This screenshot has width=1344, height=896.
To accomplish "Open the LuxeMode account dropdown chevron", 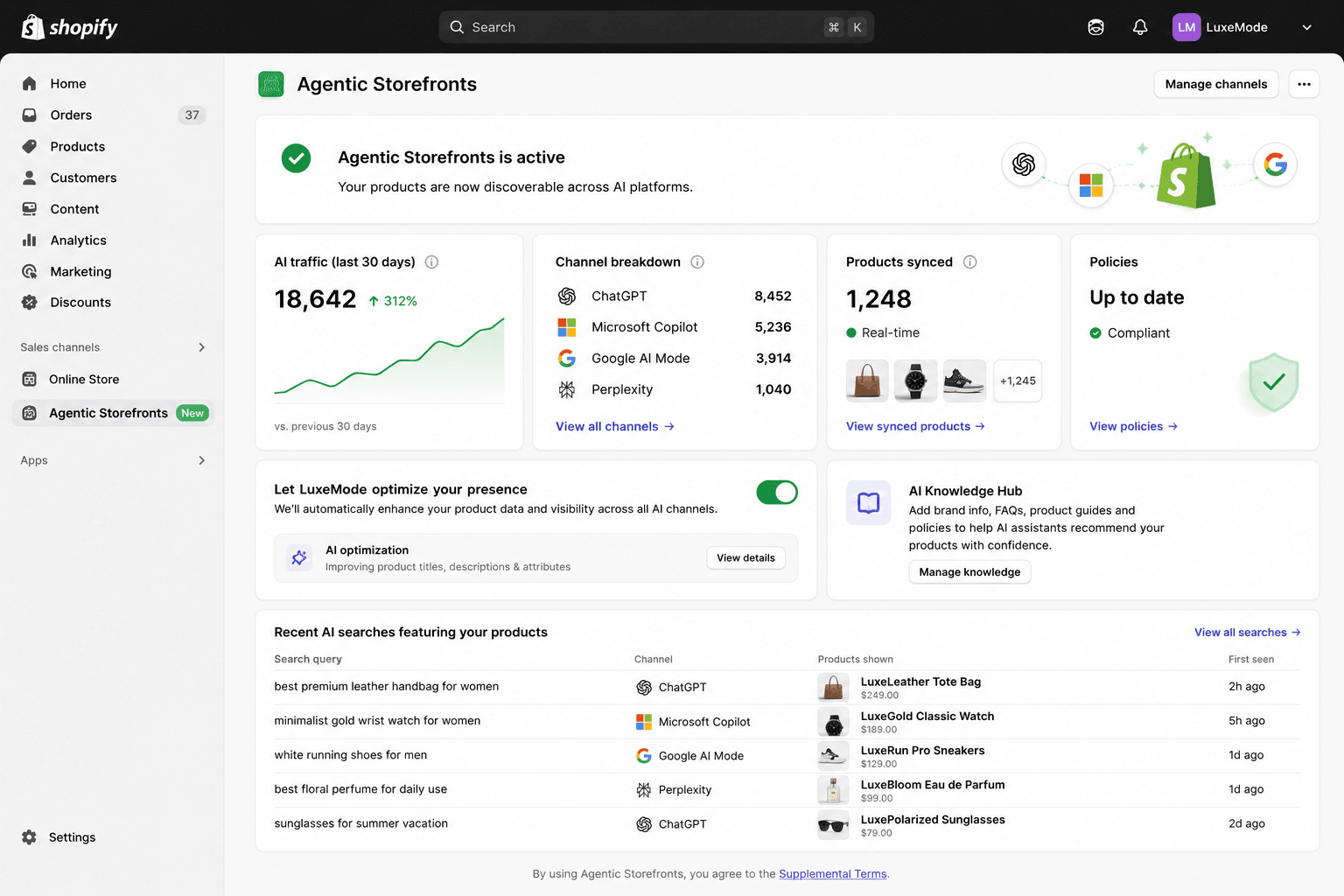I will pos(1306,27).
